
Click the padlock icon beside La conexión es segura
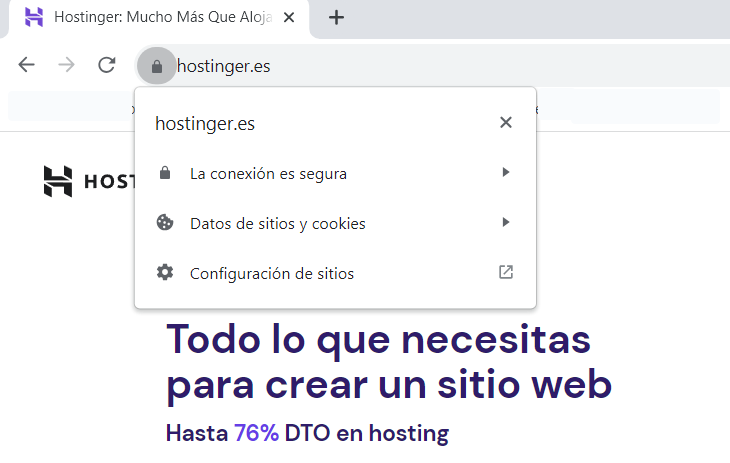coord(165,172)
